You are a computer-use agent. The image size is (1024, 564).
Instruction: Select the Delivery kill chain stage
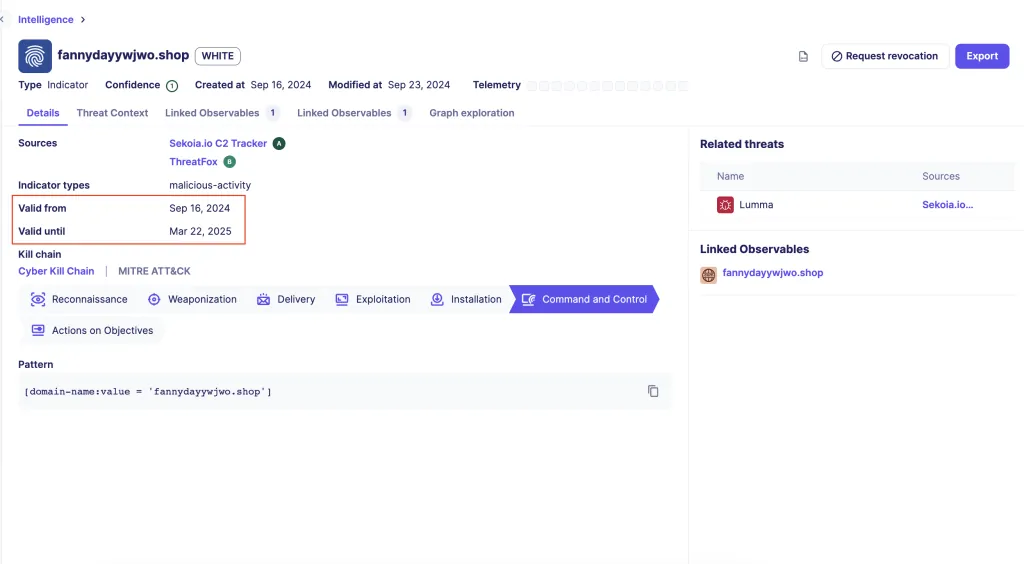(x=286, y=299)
